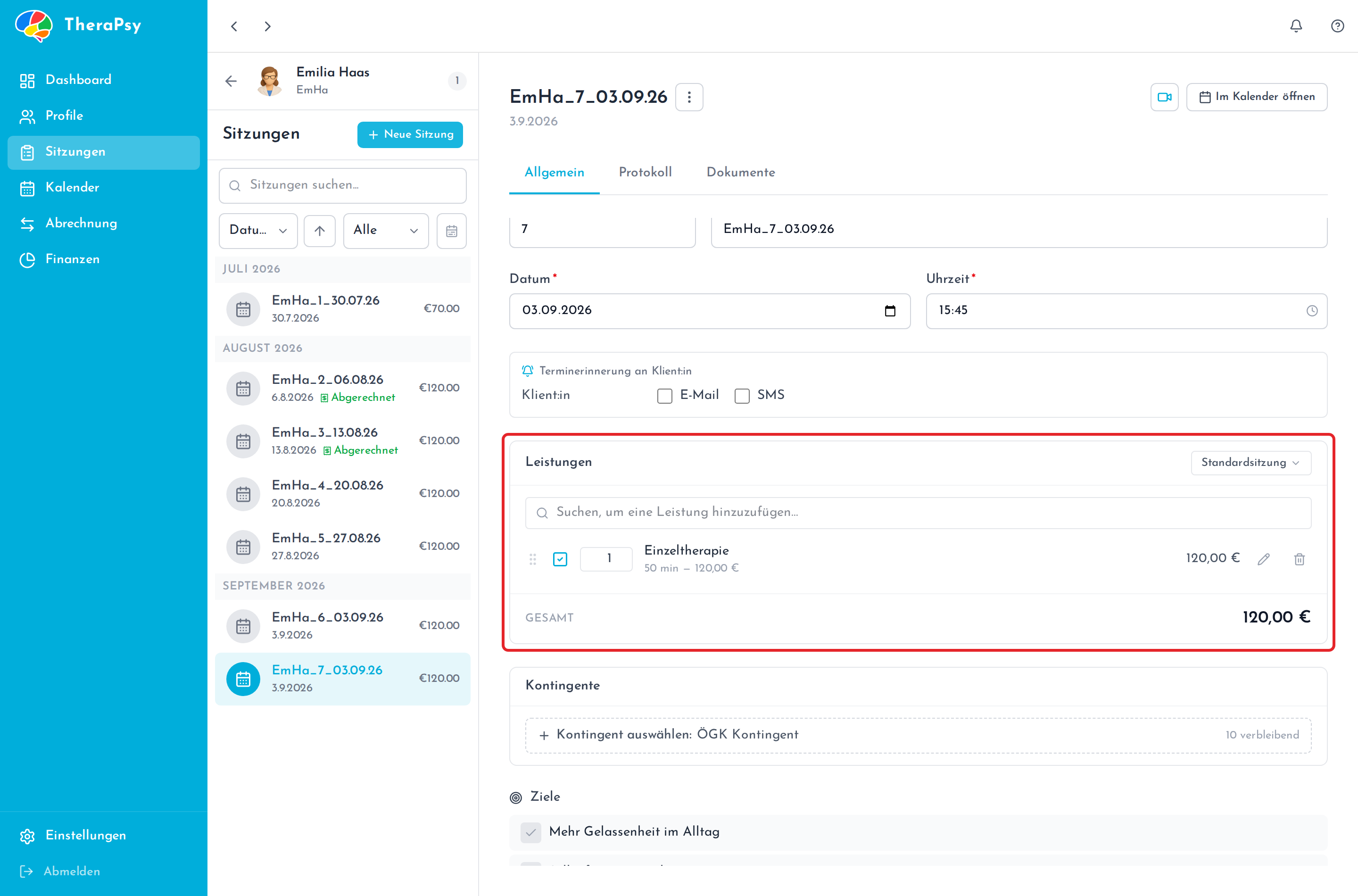Uncheck the Einzeltherapie service checkbox

[560, 559]
